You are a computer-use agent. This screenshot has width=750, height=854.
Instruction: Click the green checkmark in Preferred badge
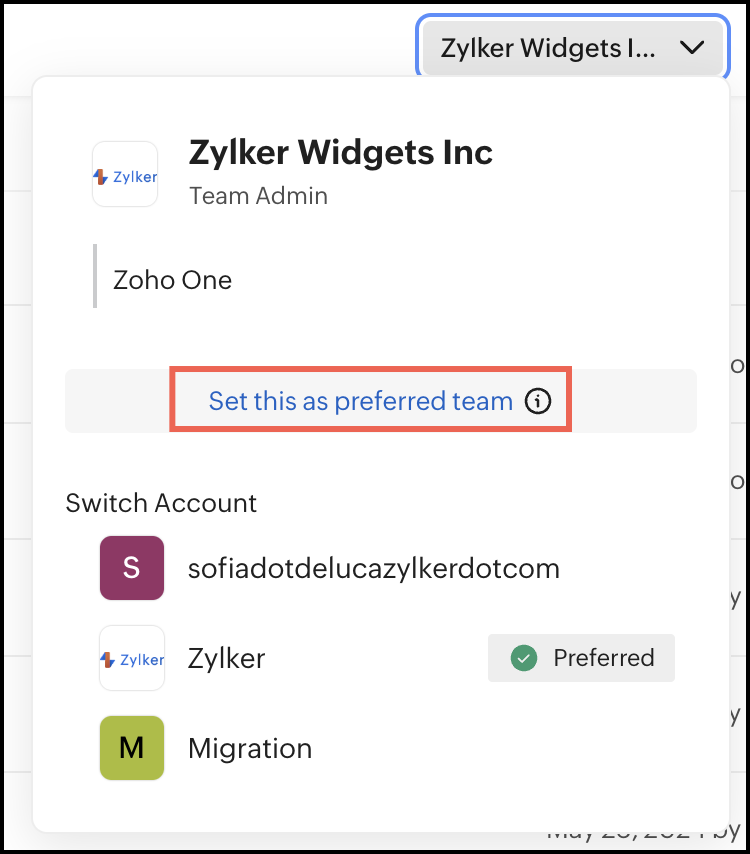(x=524, y=658)
